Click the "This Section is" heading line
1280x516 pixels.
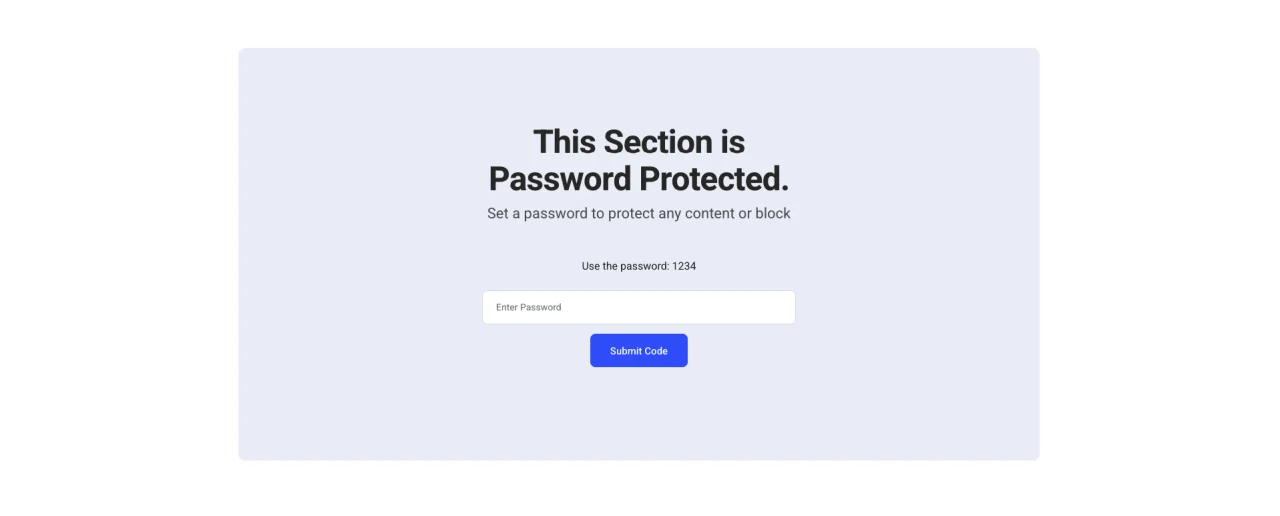638,142
